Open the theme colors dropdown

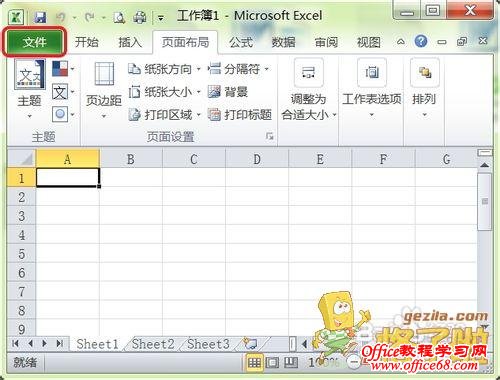click(63, 68)
